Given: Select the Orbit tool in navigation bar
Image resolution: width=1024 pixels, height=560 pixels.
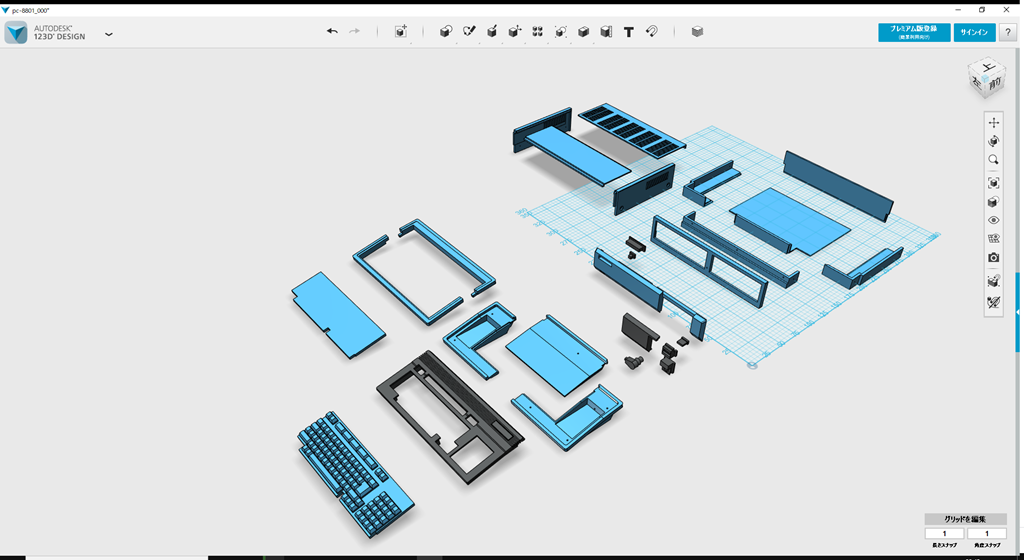Looking at the screenshot, I should (x=993, y=141).
